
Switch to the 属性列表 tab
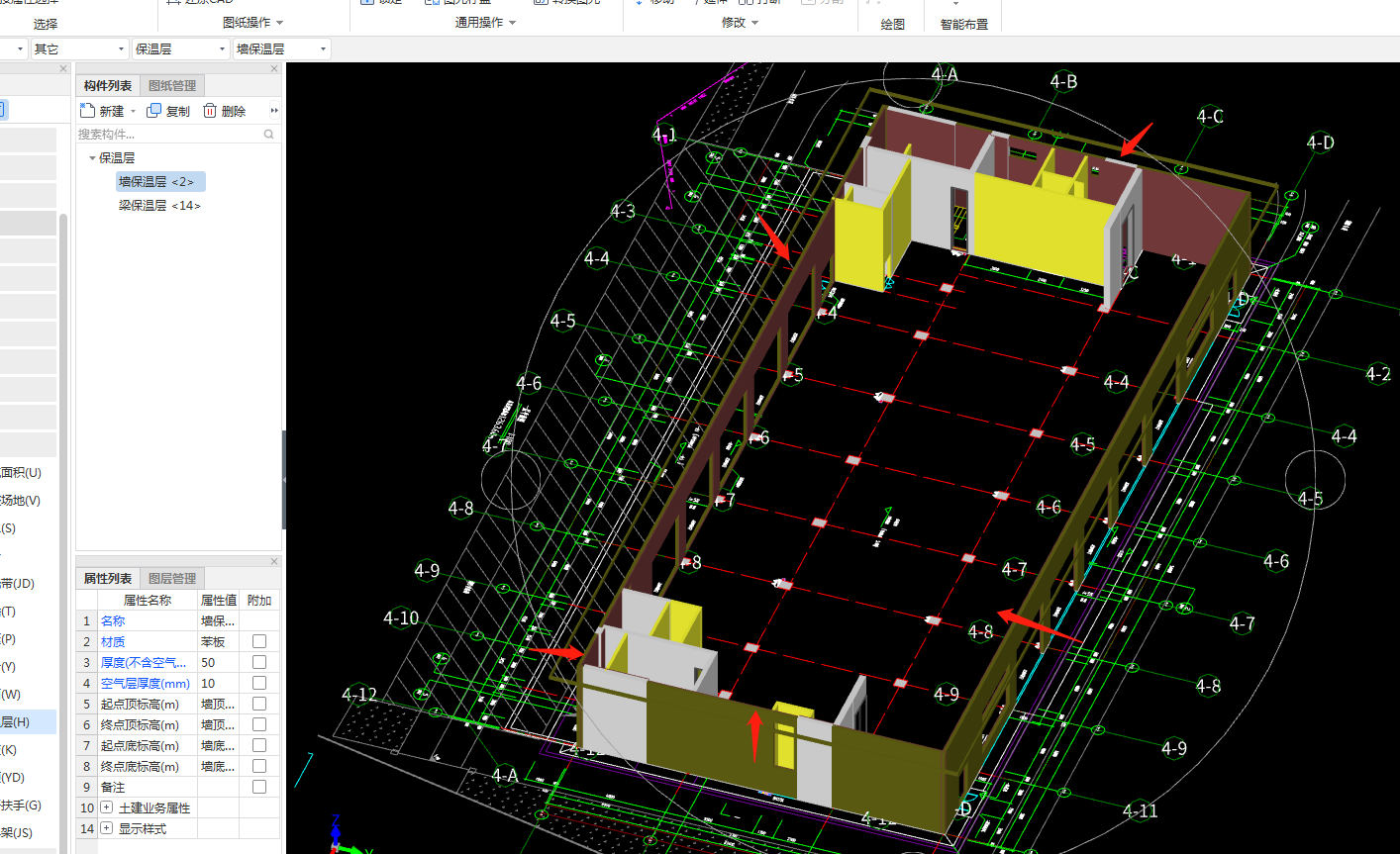(x=107, y=579)
